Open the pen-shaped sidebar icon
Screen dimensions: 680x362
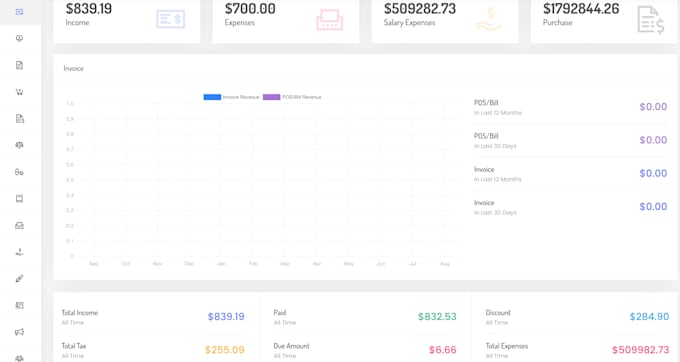click(x=20, y=279)
